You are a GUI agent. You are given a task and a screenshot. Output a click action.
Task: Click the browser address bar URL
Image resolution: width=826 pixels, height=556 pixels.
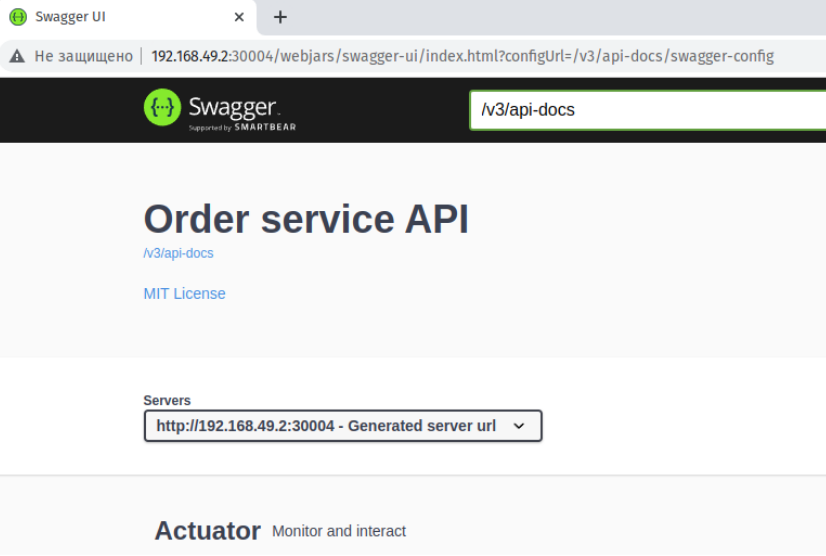point(463,56)
